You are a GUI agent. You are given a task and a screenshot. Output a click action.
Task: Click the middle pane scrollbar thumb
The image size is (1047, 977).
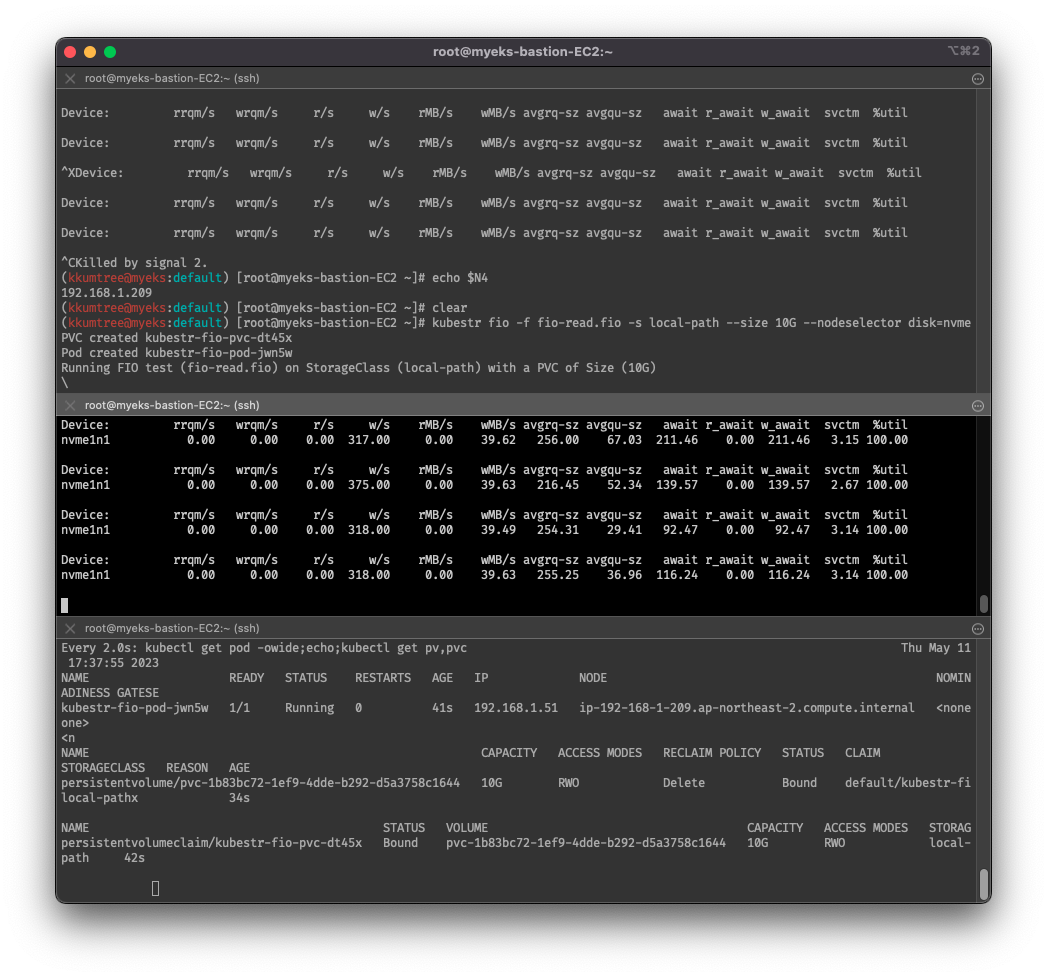pos(984,604)
